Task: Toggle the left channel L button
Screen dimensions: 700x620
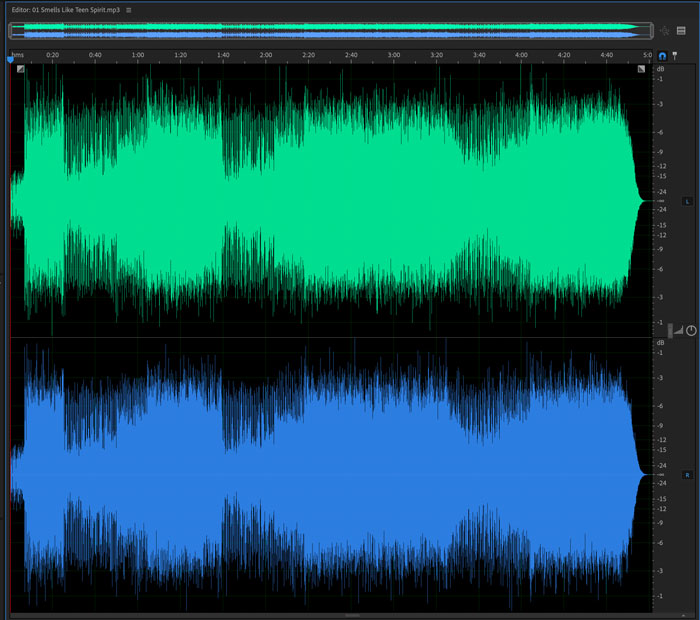Action: click(687, 201)
